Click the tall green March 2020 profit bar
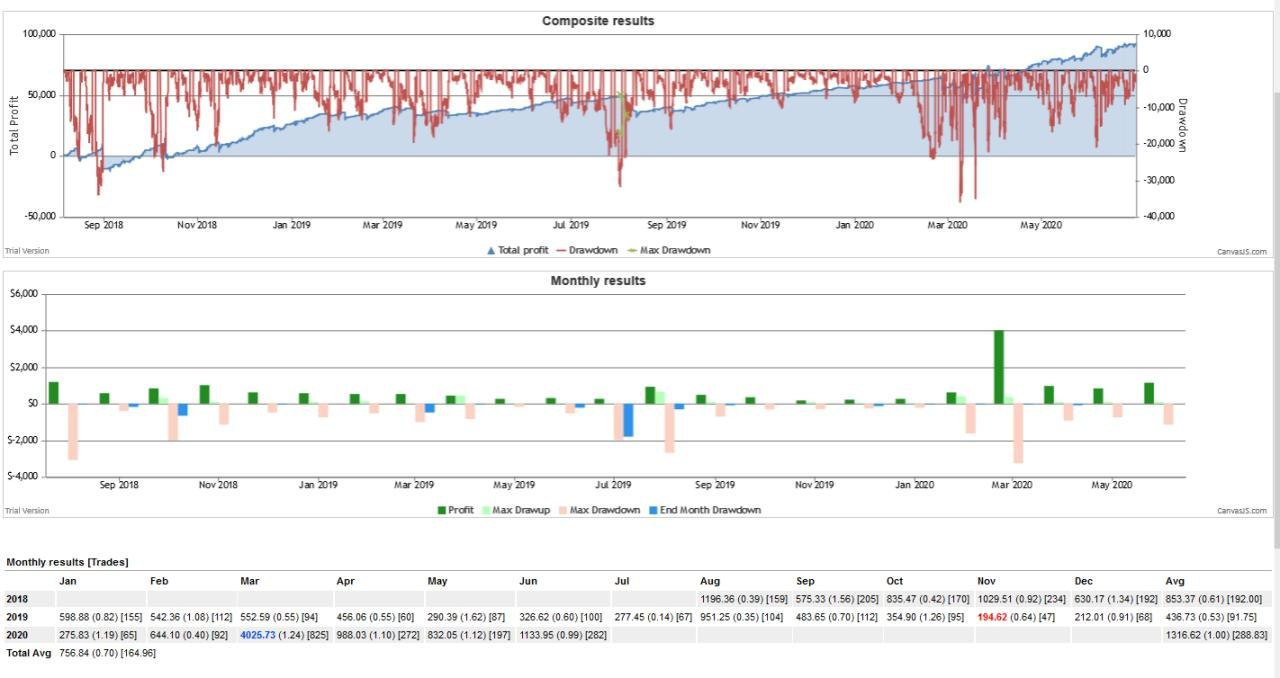Screen dimensions: 1280x678 pos(999,367)
